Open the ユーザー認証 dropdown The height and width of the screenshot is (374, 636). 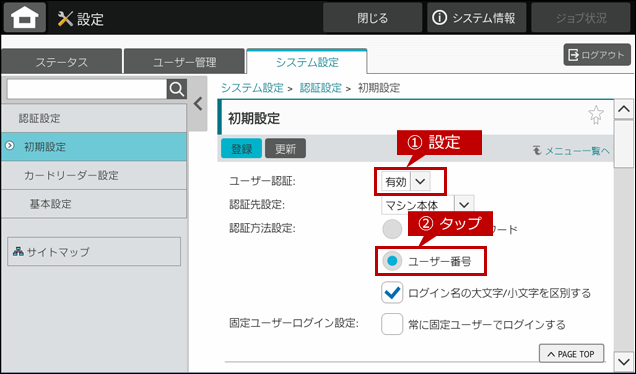click(406, 182)
